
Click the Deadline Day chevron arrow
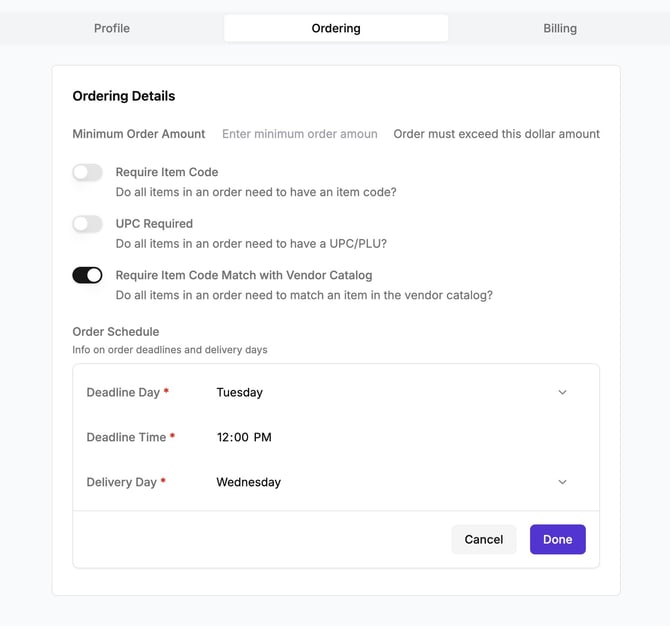coord(562,393)
